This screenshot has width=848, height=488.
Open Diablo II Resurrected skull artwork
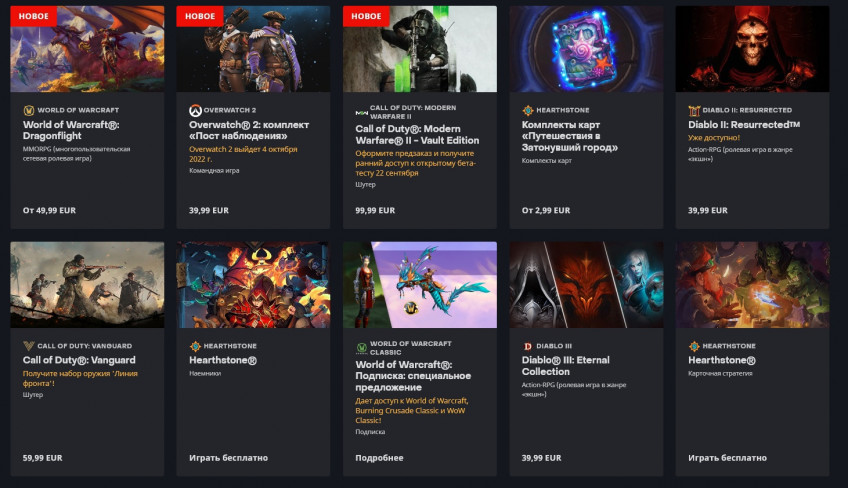752,49
